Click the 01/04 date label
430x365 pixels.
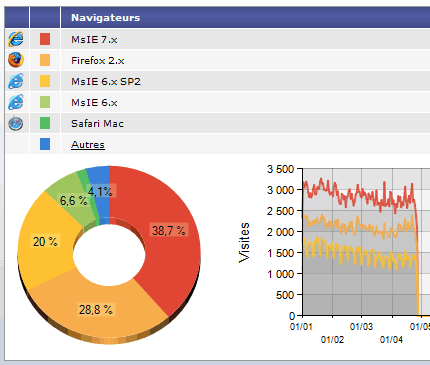pos(391,340)
